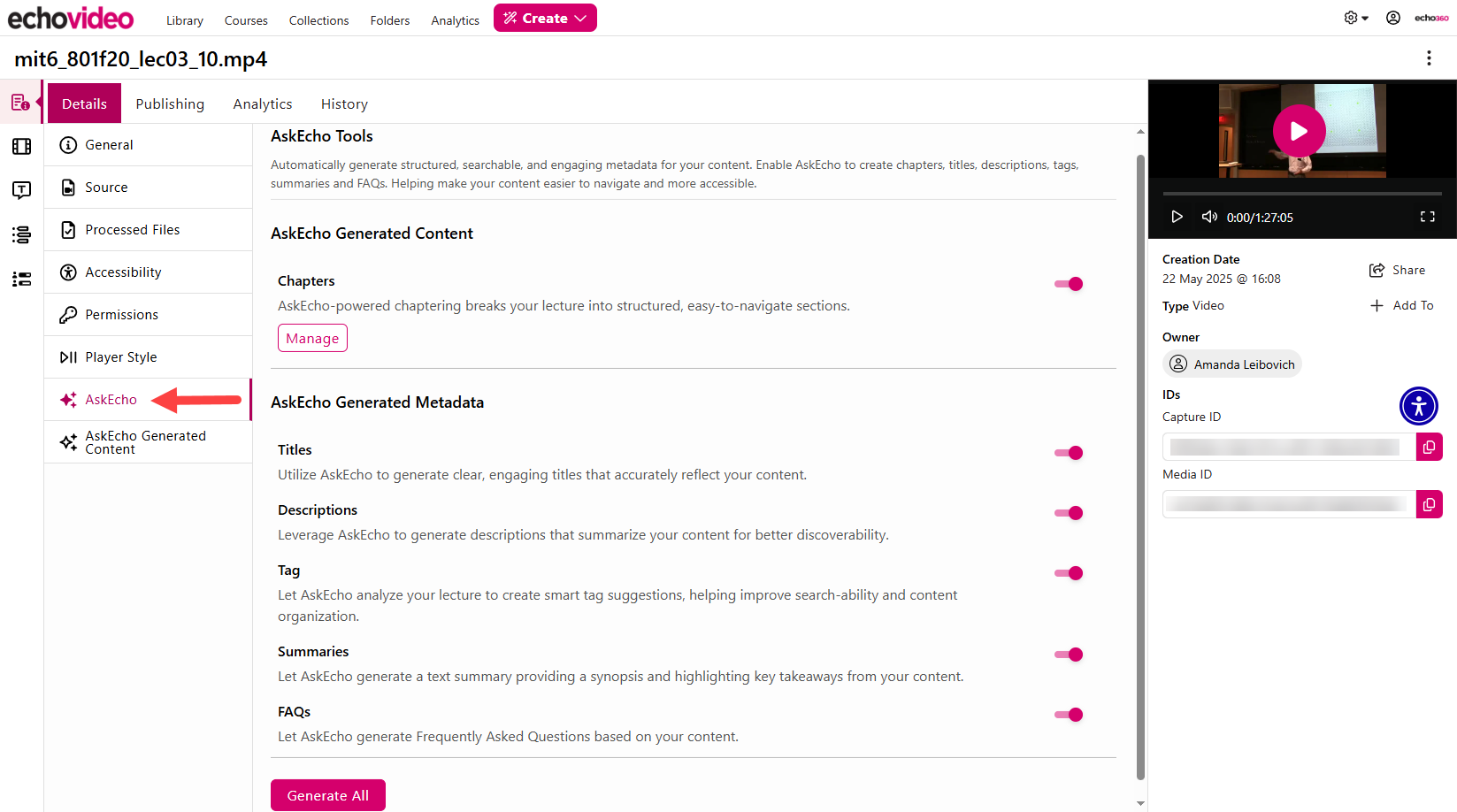Click the echovideo home logo
1457x812 pixels.
(71, 18)
